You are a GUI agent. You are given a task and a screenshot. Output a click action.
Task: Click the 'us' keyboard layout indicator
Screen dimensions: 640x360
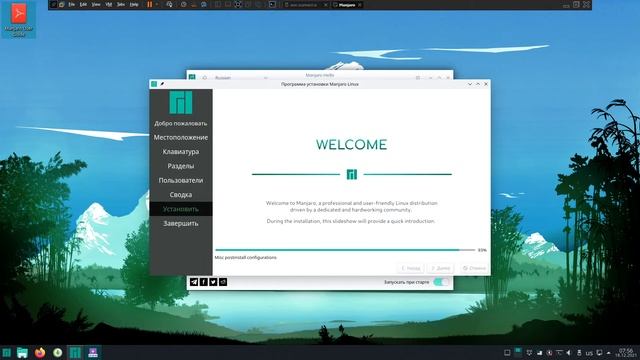[589, 353]
